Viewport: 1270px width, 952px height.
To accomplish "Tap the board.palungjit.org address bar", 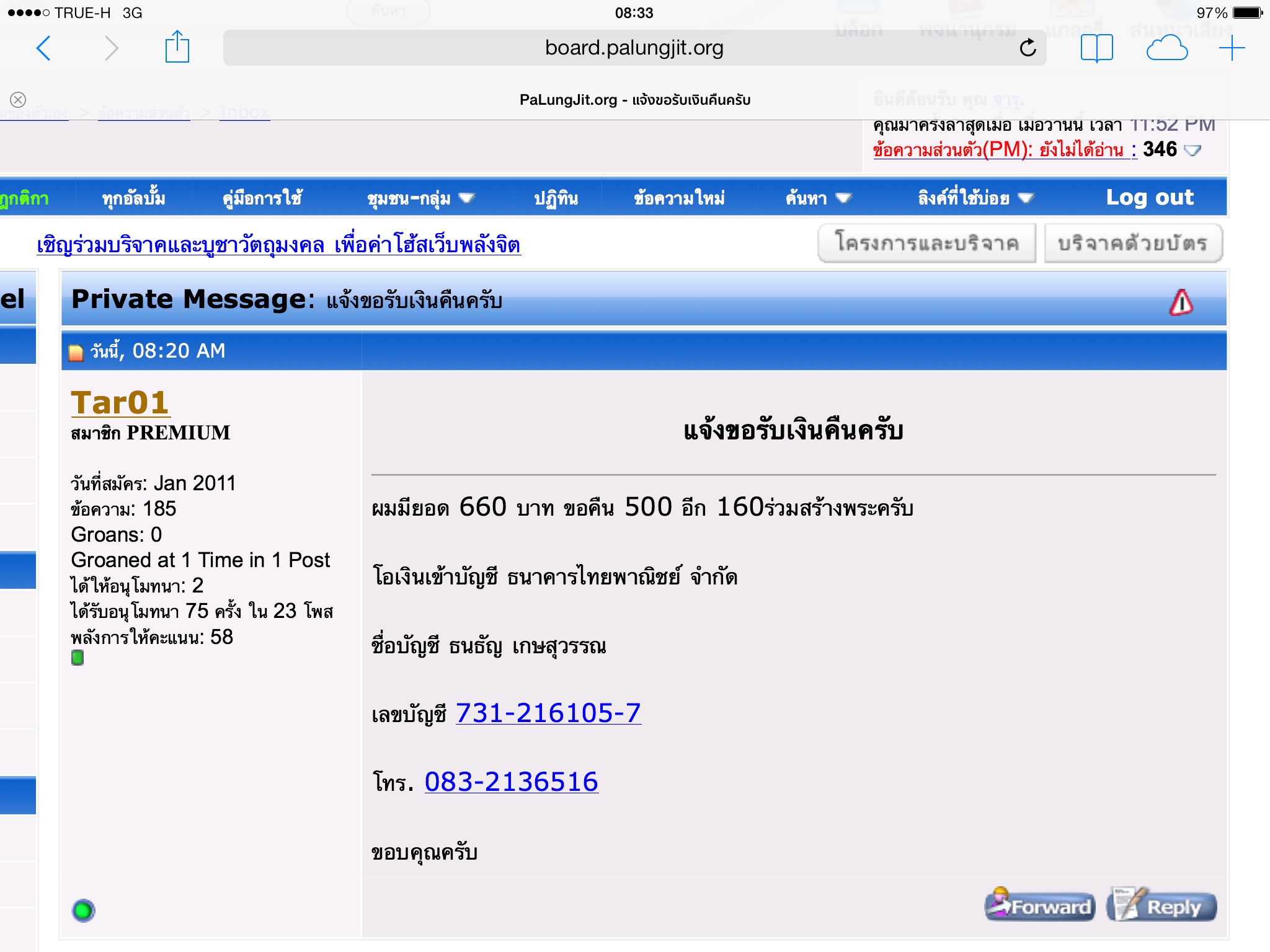I will [x=634, y=48].
